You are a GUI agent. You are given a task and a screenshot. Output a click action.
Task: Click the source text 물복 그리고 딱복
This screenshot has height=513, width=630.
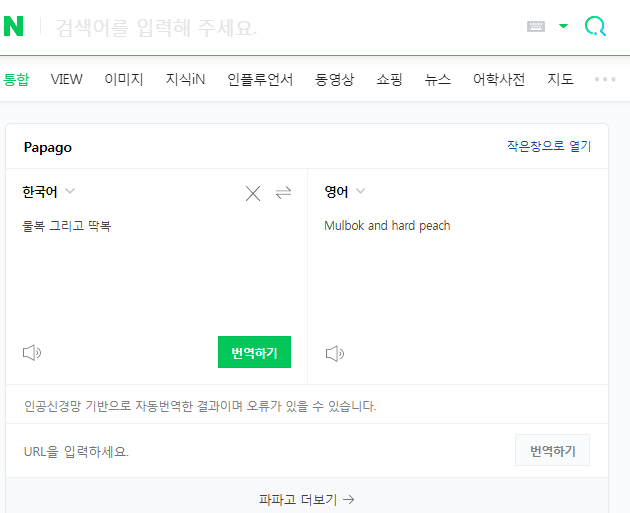(67, 226)
